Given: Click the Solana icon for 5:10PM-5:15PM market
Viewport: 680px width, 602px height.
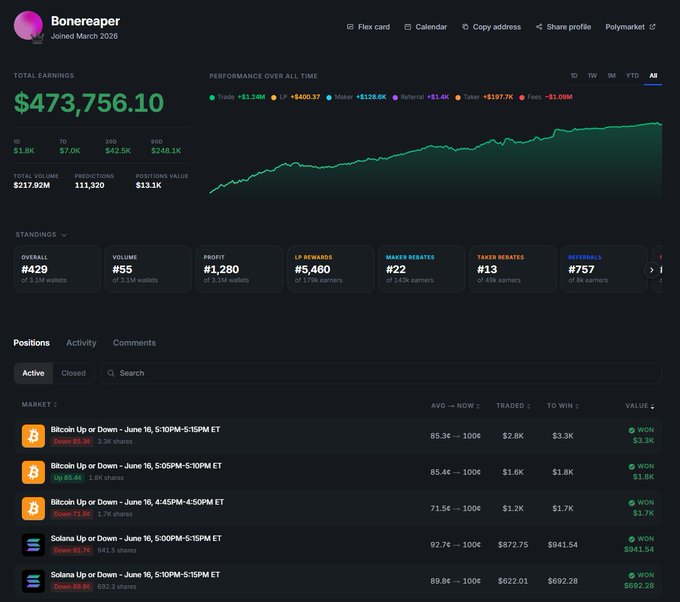Looking at the screenshot, I should click(33, 581).
